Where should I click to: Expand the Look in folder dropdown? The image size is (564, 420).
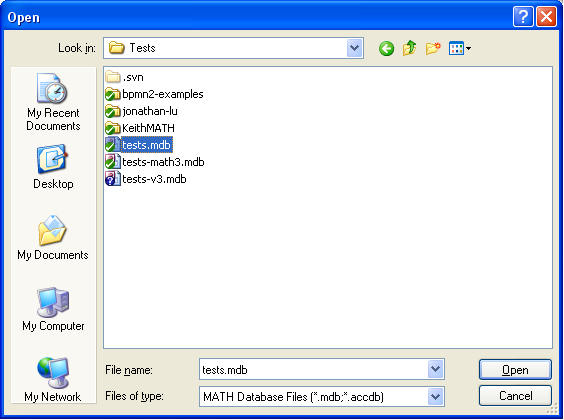[355, 48]
